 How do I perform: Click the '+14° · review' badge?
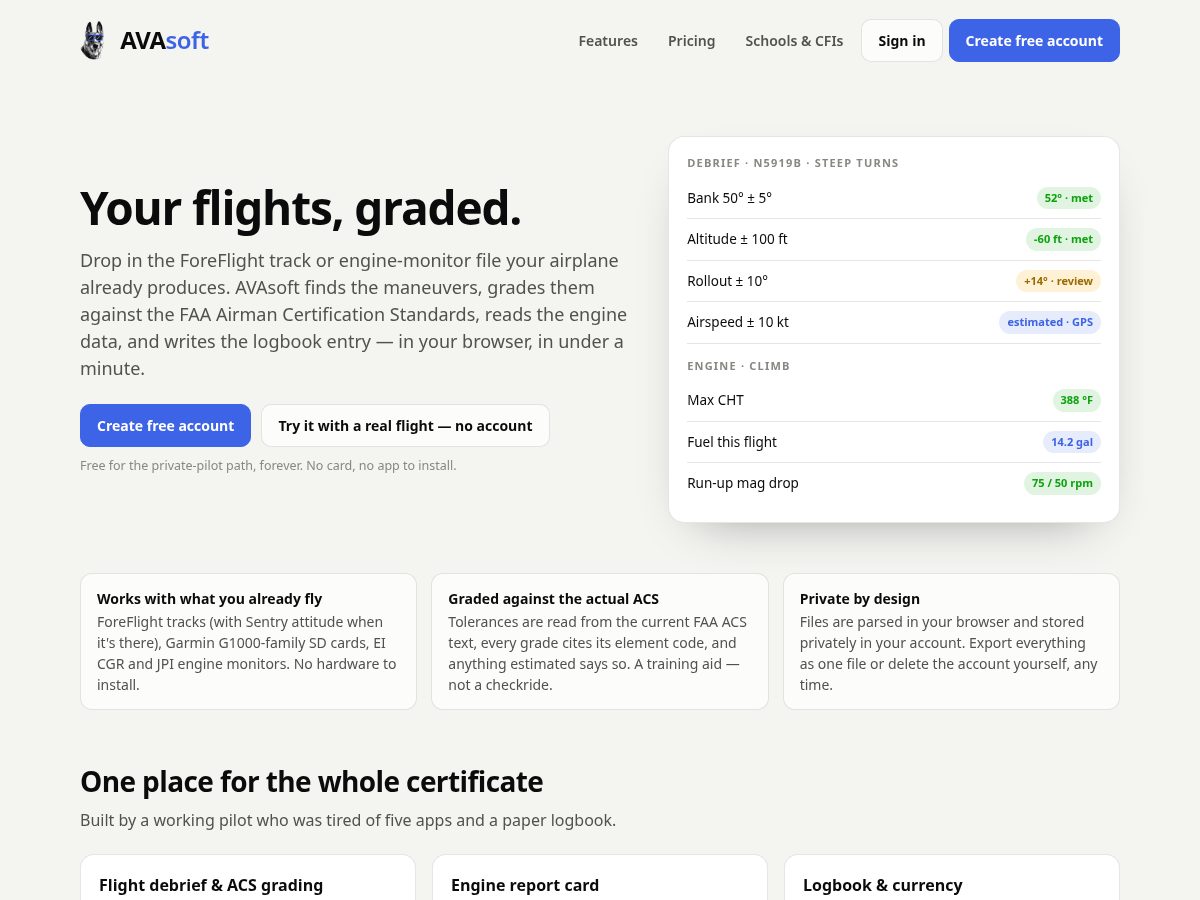coord(1058,281)
